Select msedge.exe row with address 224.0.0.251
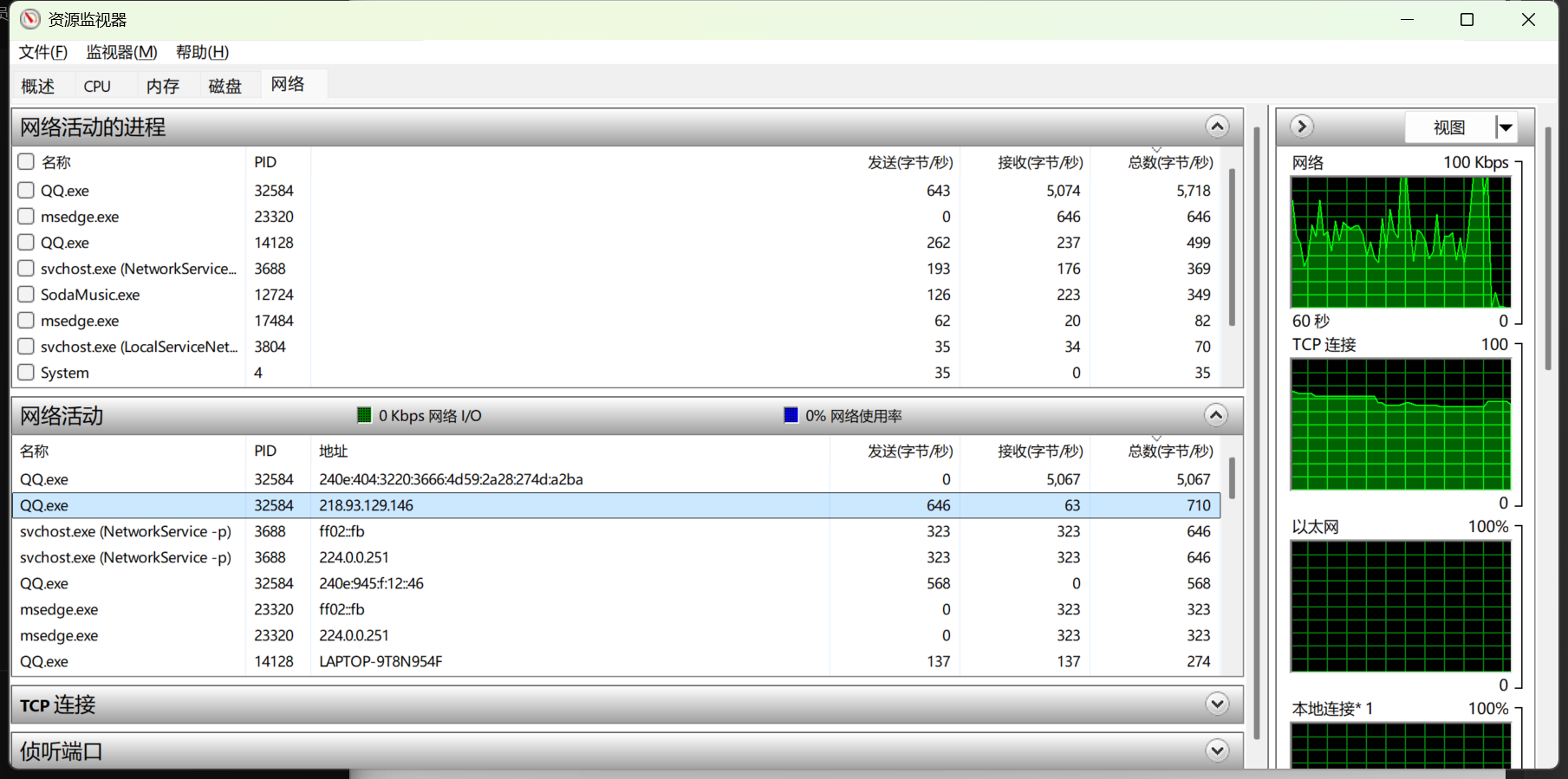This screenshot has height=779, width=1568. (x=616, y=635)
